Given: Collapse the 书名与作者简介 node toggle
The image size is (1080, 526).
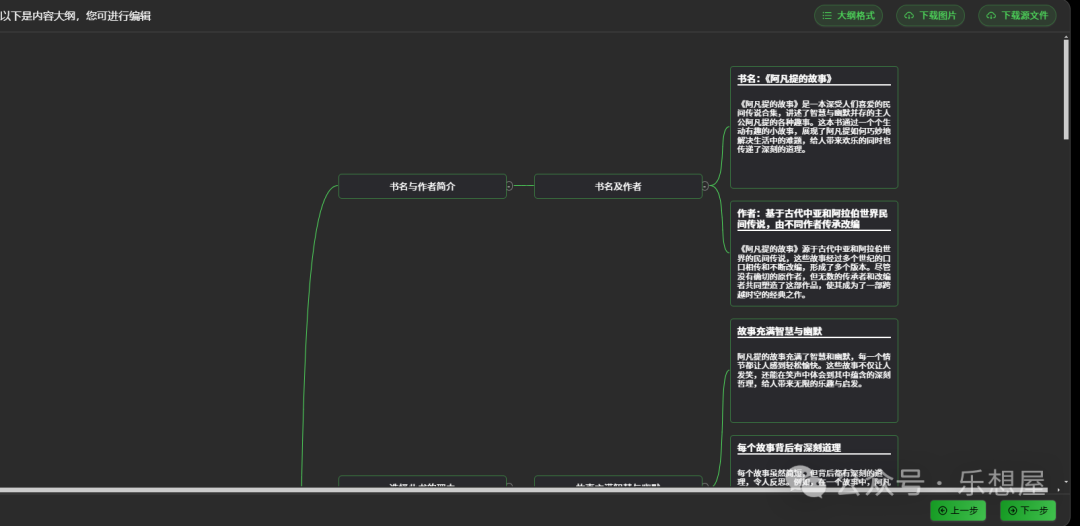Looking at the screenshot, I should [510, 186].
